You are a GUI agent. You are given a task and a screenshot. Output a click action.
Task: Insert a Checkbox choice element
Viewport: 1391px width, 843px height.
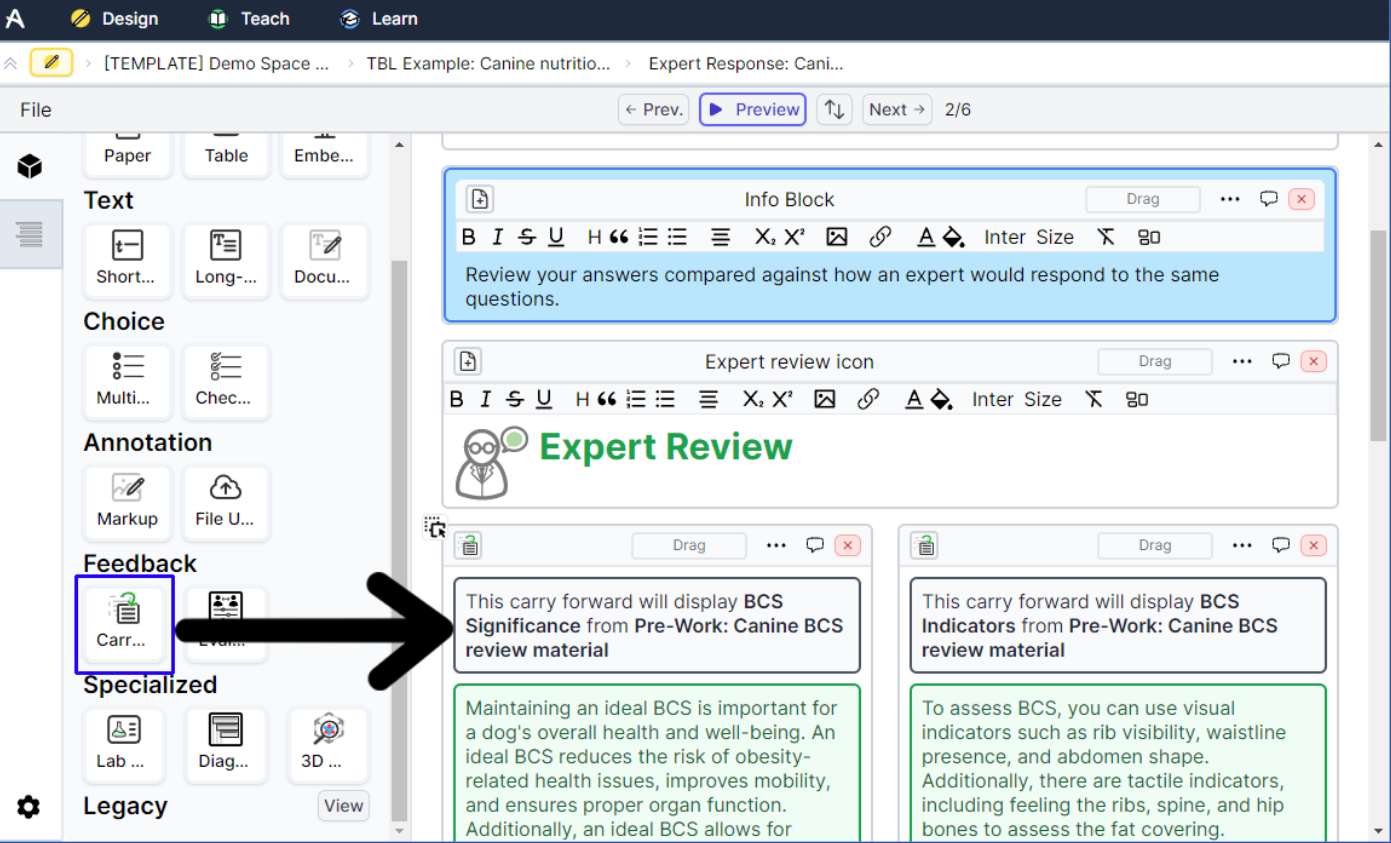(225, 379)
